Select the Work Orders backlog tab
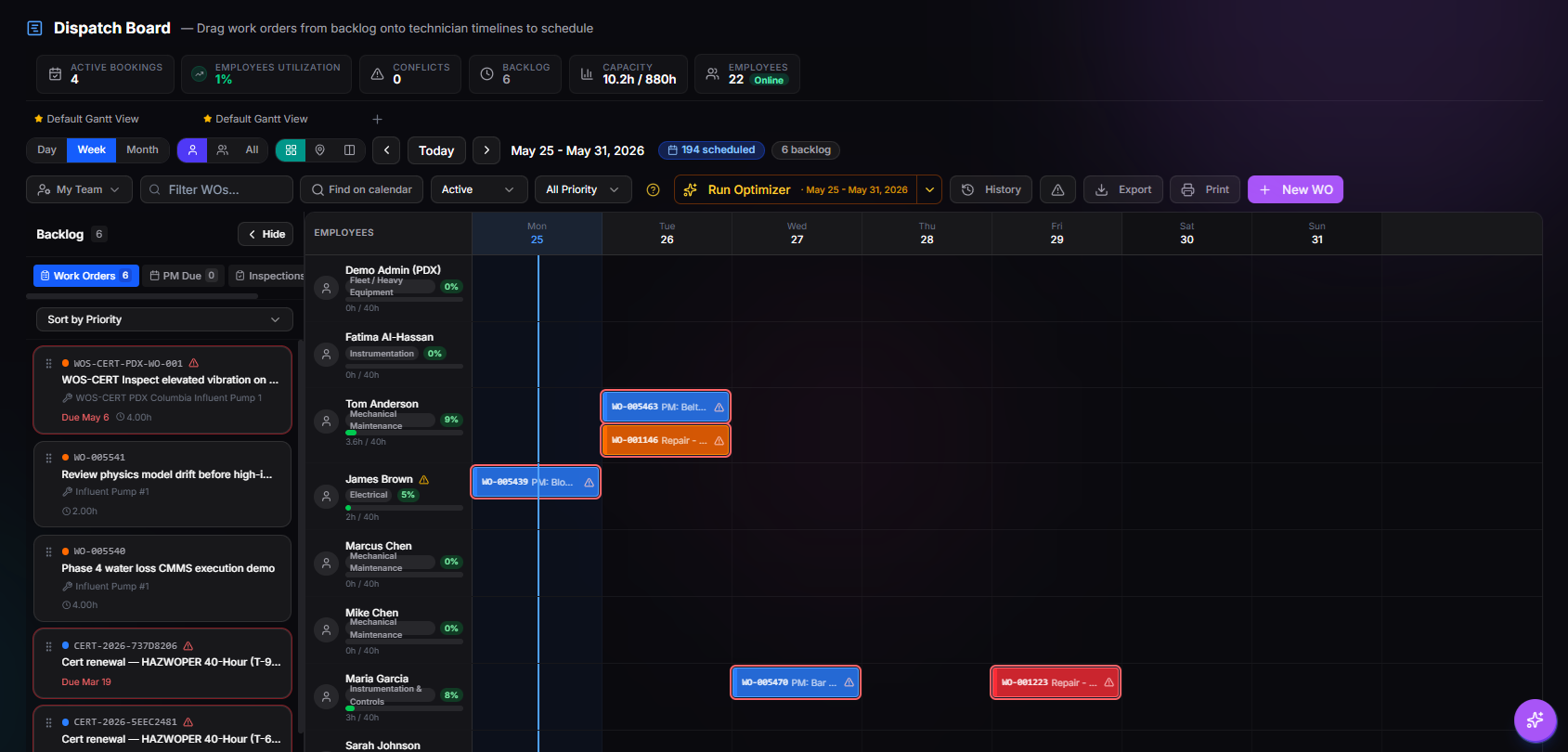Screen dimensions: 1568x752 point(86,276)
